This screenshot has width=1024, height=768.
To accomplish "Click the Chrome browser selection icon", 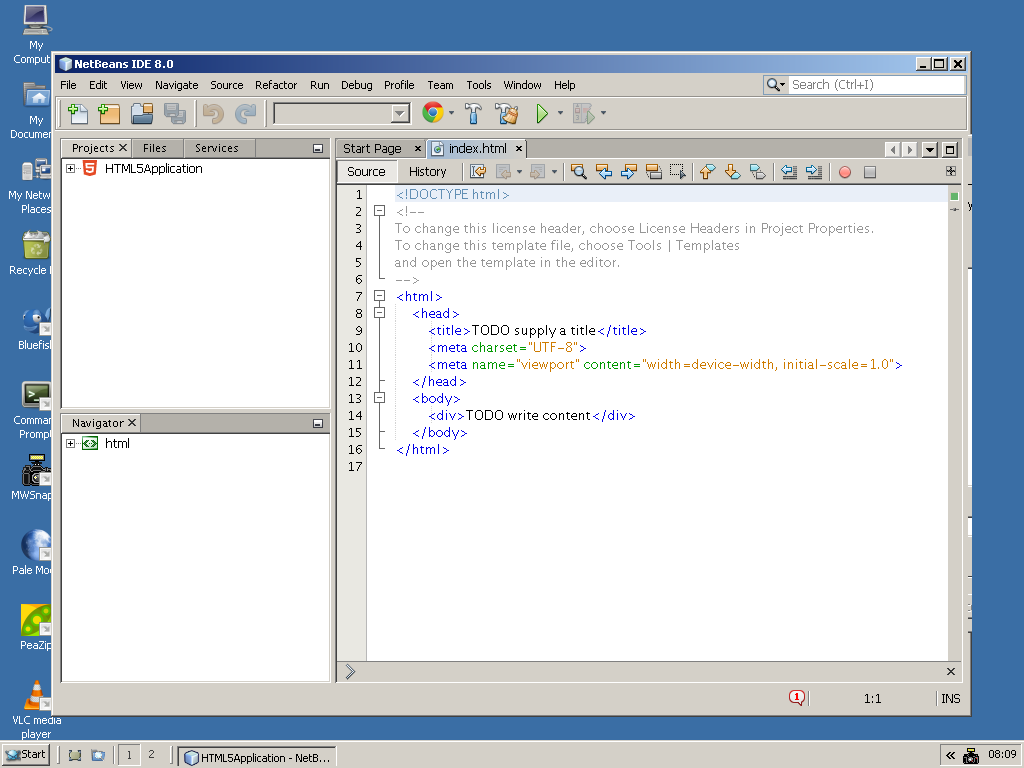I will (x=432, y=114).
